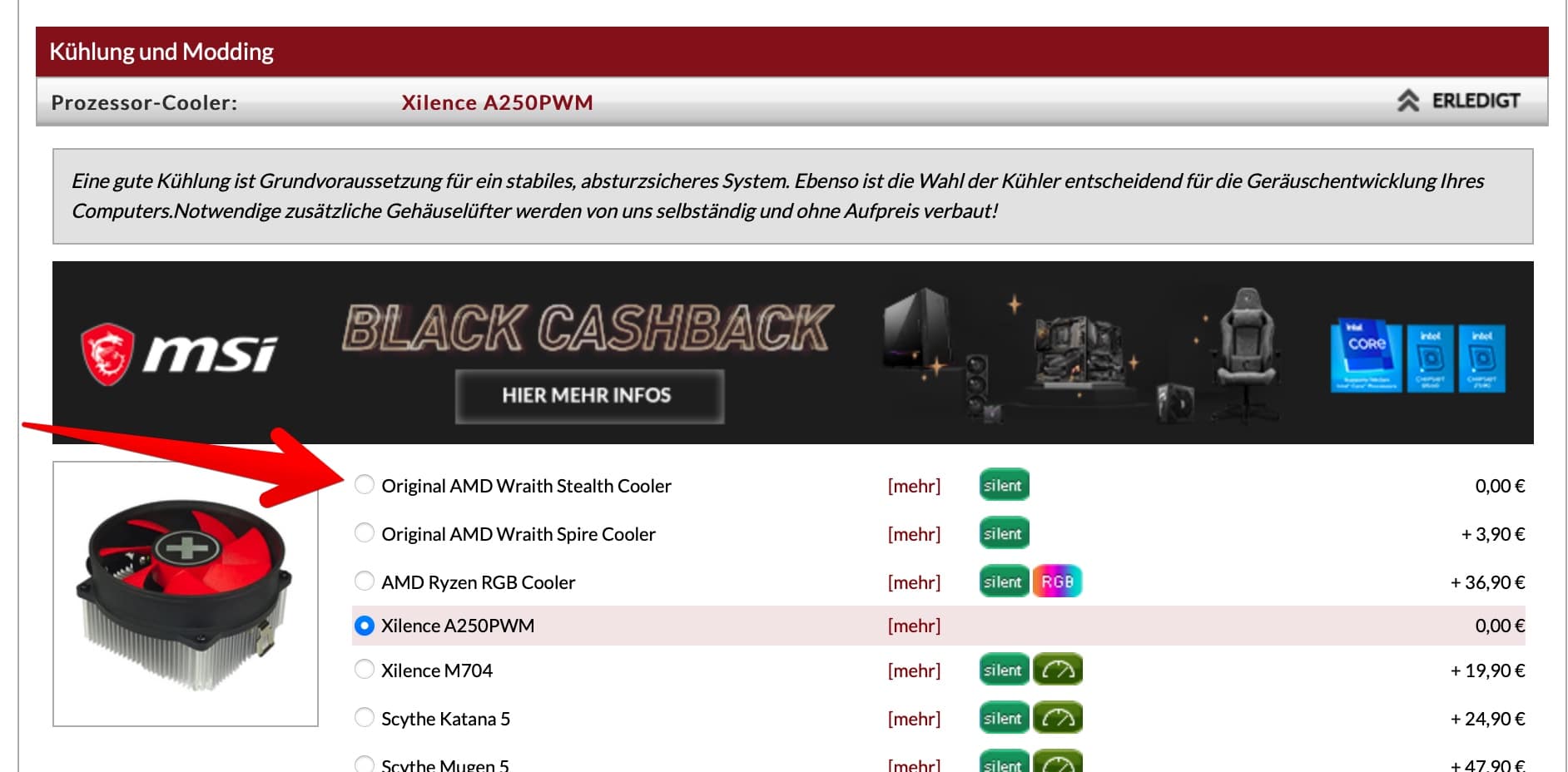Click silent badge of Scythe Katana 5
The height and width of the screenshot is (772, 1568).
point(1004,718)
